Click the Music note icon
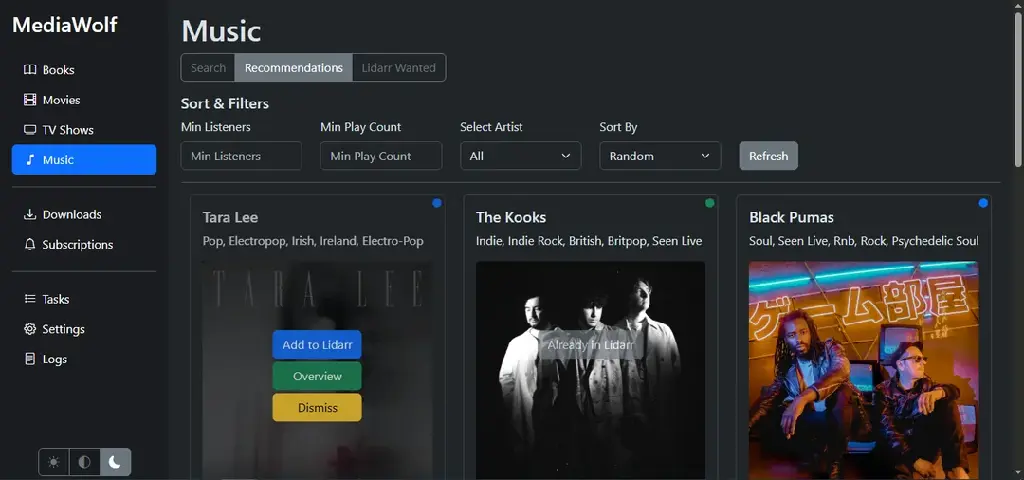The width and height of the screenshot is (1024, 480). pyautogui.click(x=30, y=160)
